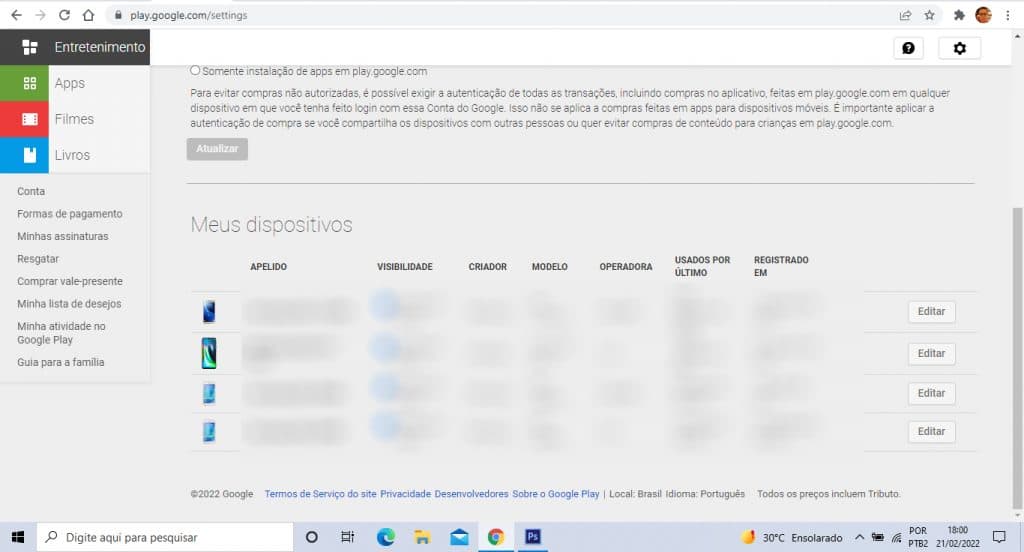Open Termos de Serviço do site link

pyautogui.click(x=320, y=494)
